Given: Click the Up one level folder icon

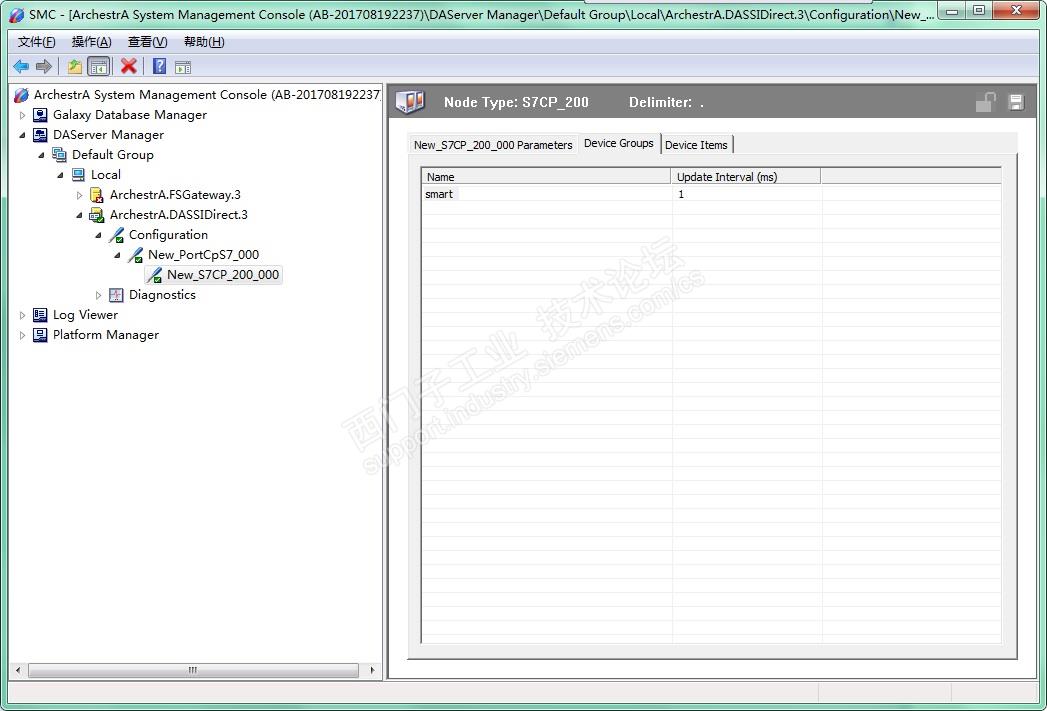Looking at the screenshot, I should click(74, 66).
